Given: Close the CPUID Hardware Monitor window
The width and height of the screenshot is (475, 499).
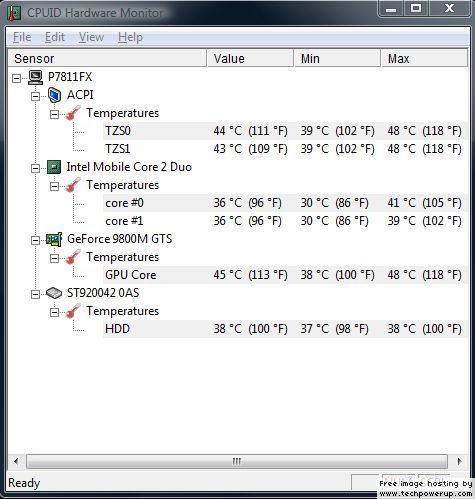Looking at the screenshot, I should pos(450,9).
